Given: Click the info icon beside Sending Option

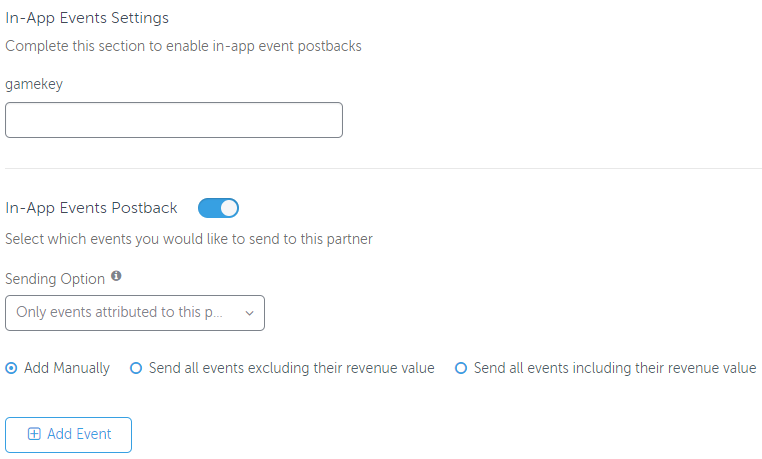Looking at the screenshot, I should (x=116, y=276).
